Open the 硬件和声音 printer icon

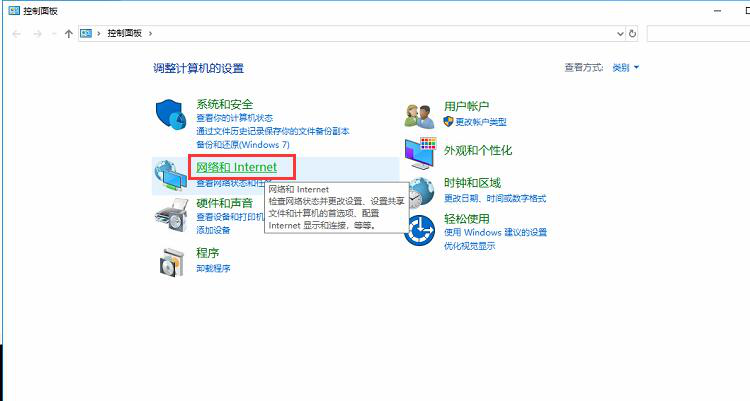[171, 215]
